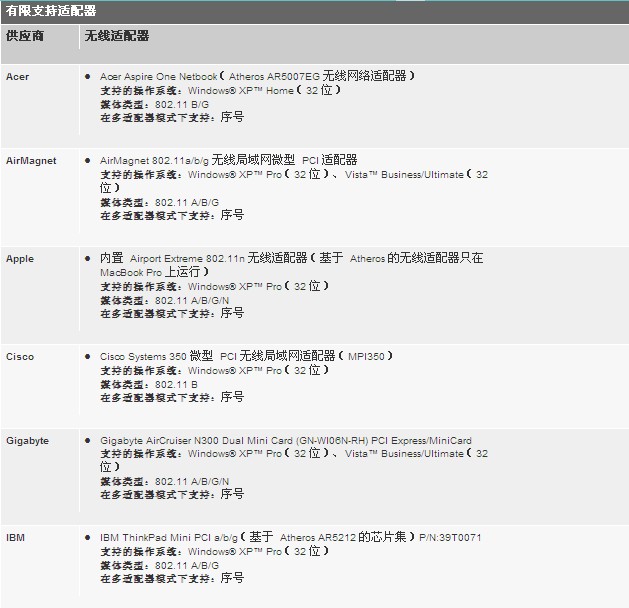
Task: Click the bullet beside Cisco Systems 350
Action: [88, 356]
